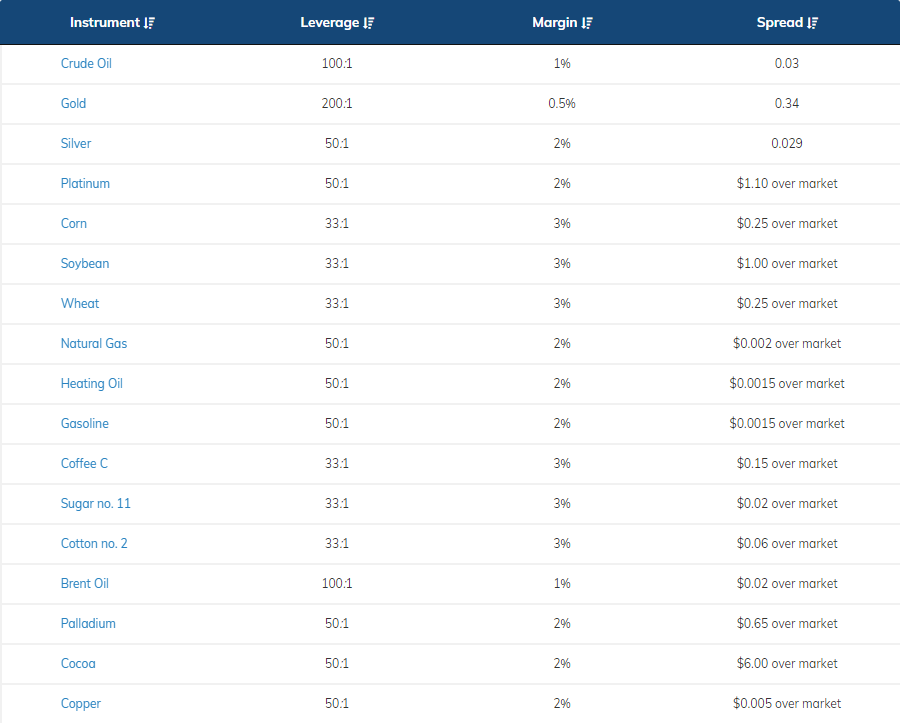Click the Corn commodity link
This screenshot has height=723, width=900.
74,223
